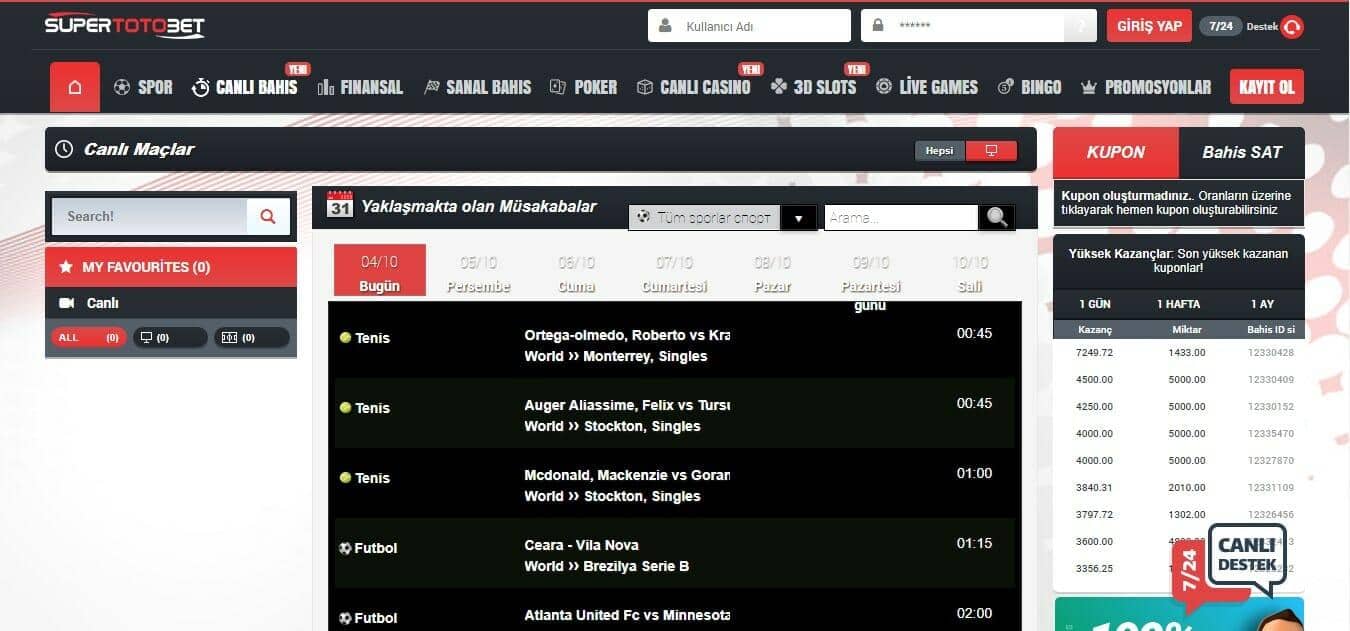Open bet ID 12335470
Screen dimensions: 1350x631
1271,433
